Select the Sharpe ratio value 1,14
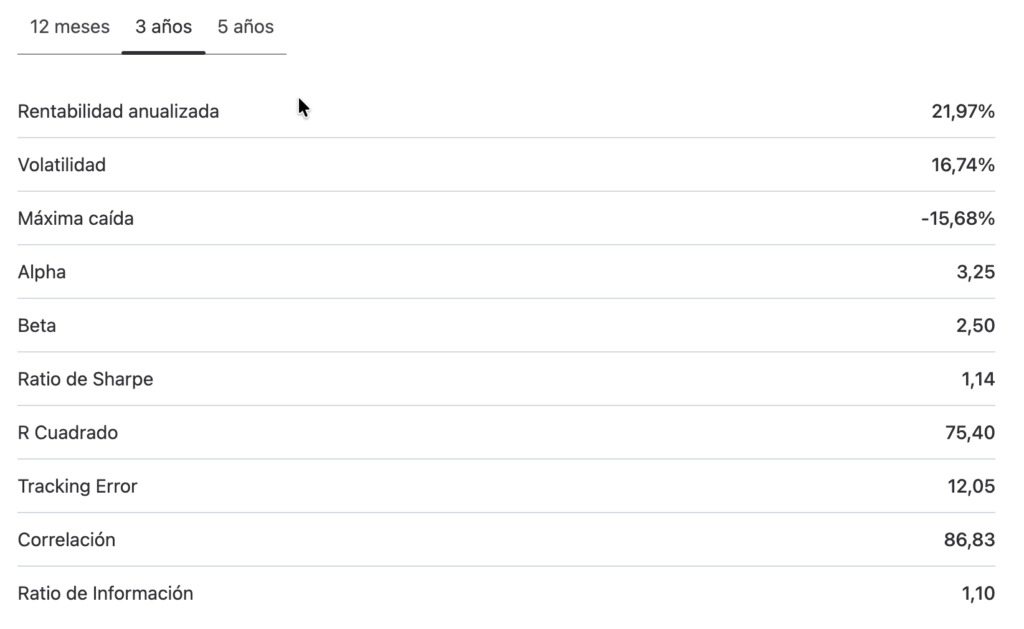This screenshot has width=1024, height=629. (x=978, y=379)
